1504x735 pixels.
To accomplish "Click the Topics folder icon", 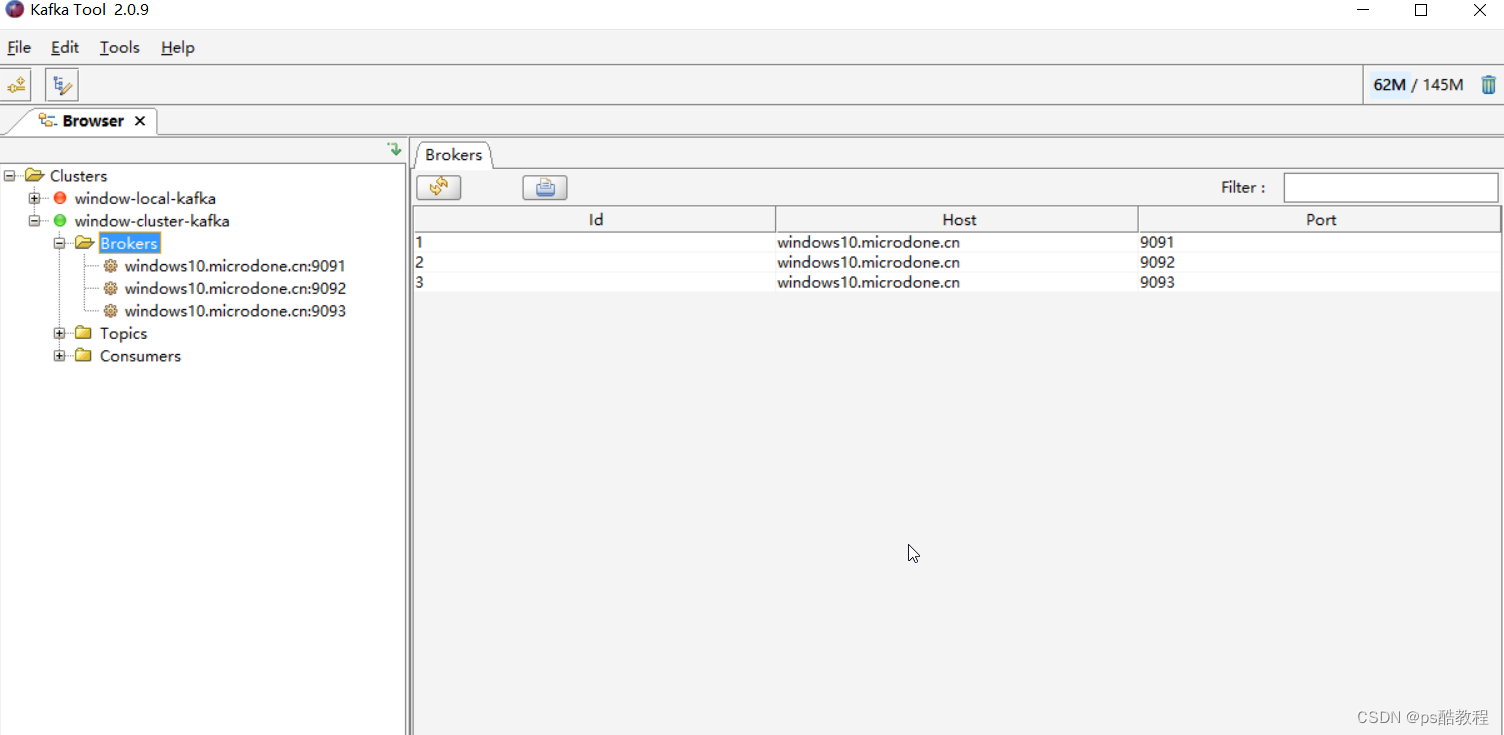I will point(84,333).
